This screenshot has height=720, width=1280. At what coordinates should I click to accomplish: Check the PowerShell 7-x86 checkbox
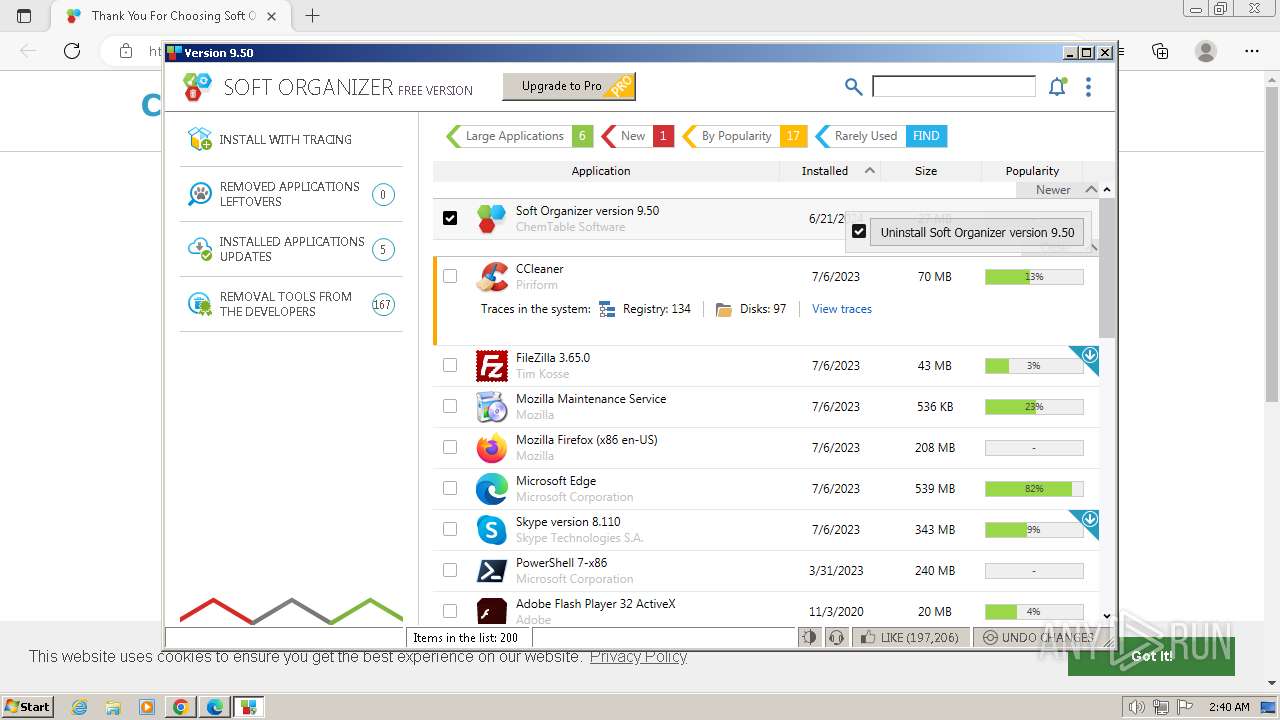click(x=450, y=571)
